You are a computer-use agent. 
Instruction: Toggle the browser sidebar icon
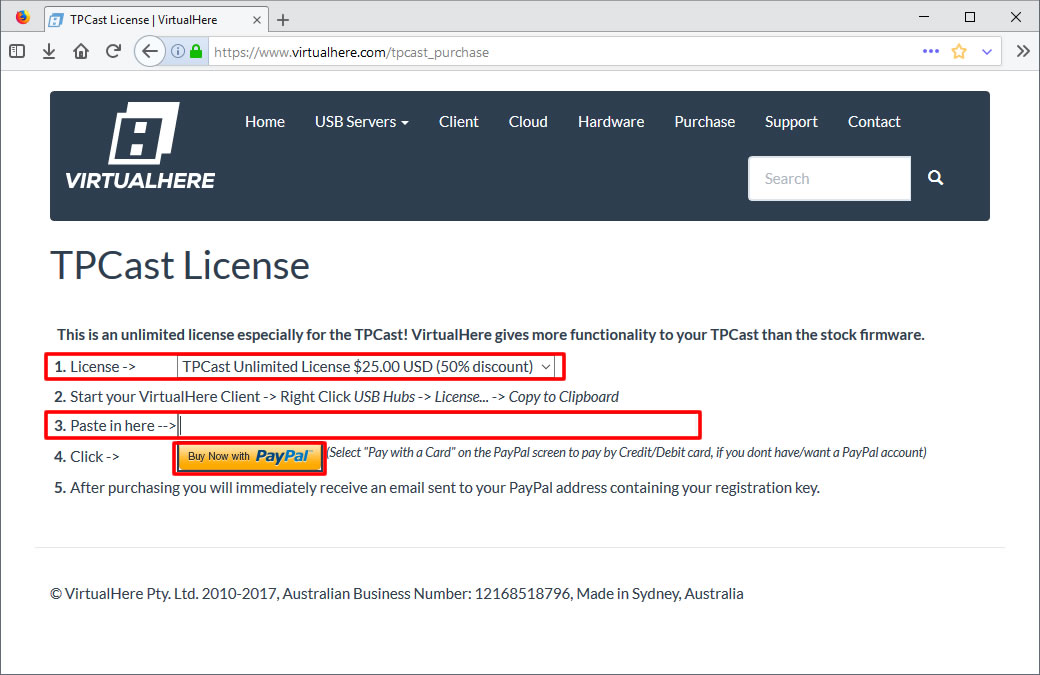pyautogui.click(x=17, y=52)
